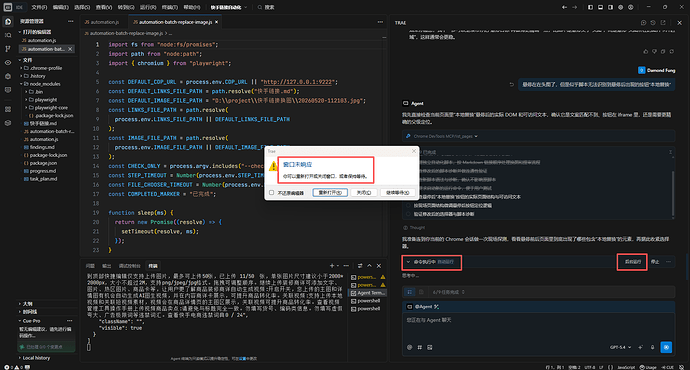Close the automation-batch-replace-image.js tab

[217, 22]
